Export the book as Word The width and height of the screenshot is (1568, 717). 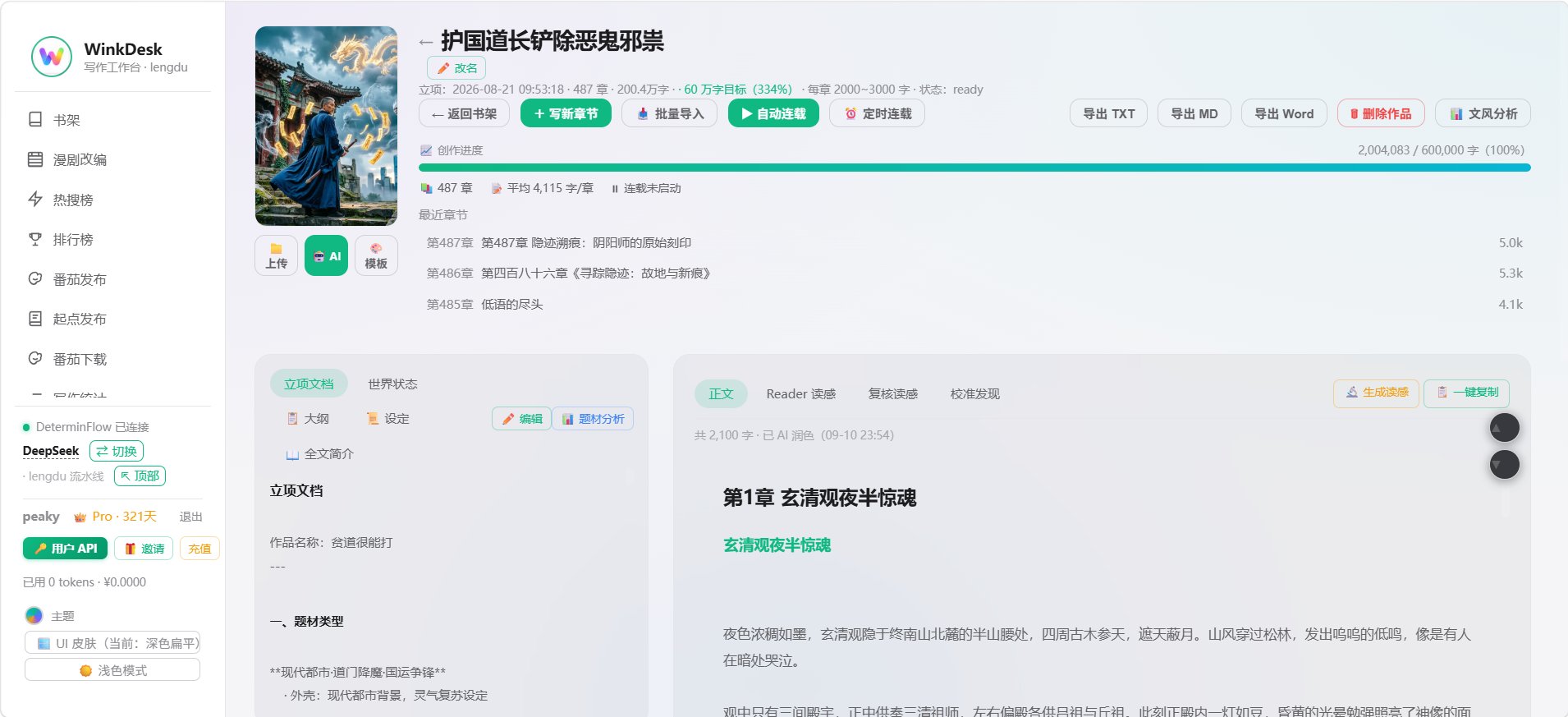point(1284,113)
